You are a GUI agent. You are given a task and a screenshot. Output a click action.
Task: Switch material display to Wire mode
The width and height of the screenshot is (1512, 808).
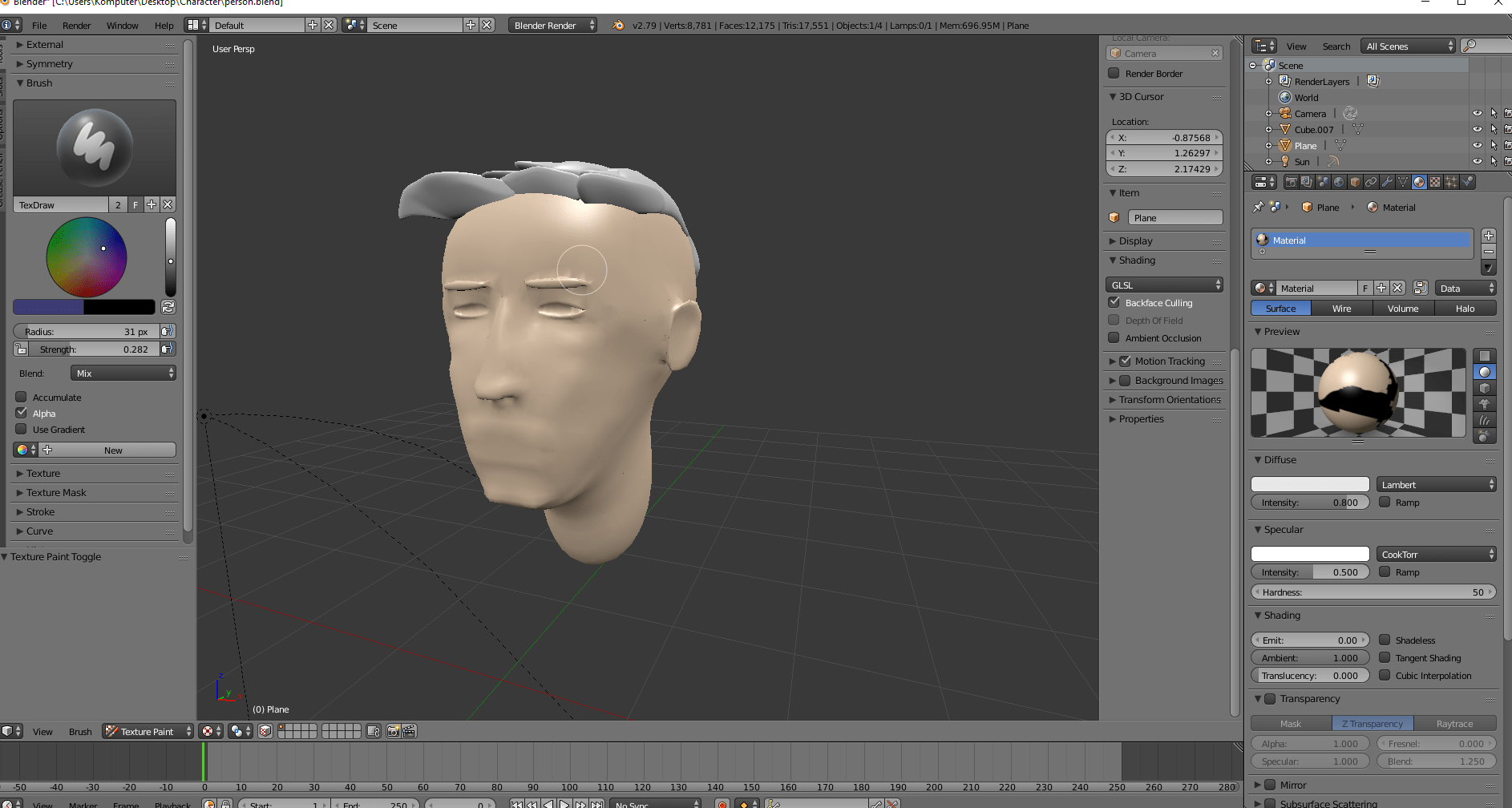click(x=1340, y=308)
